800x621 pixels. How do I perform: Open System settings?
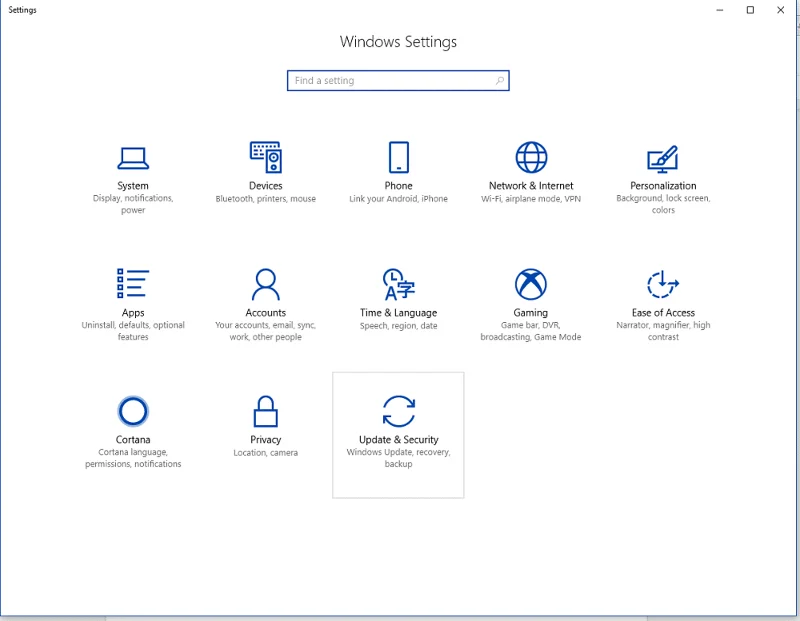click(x=133, y=158)
